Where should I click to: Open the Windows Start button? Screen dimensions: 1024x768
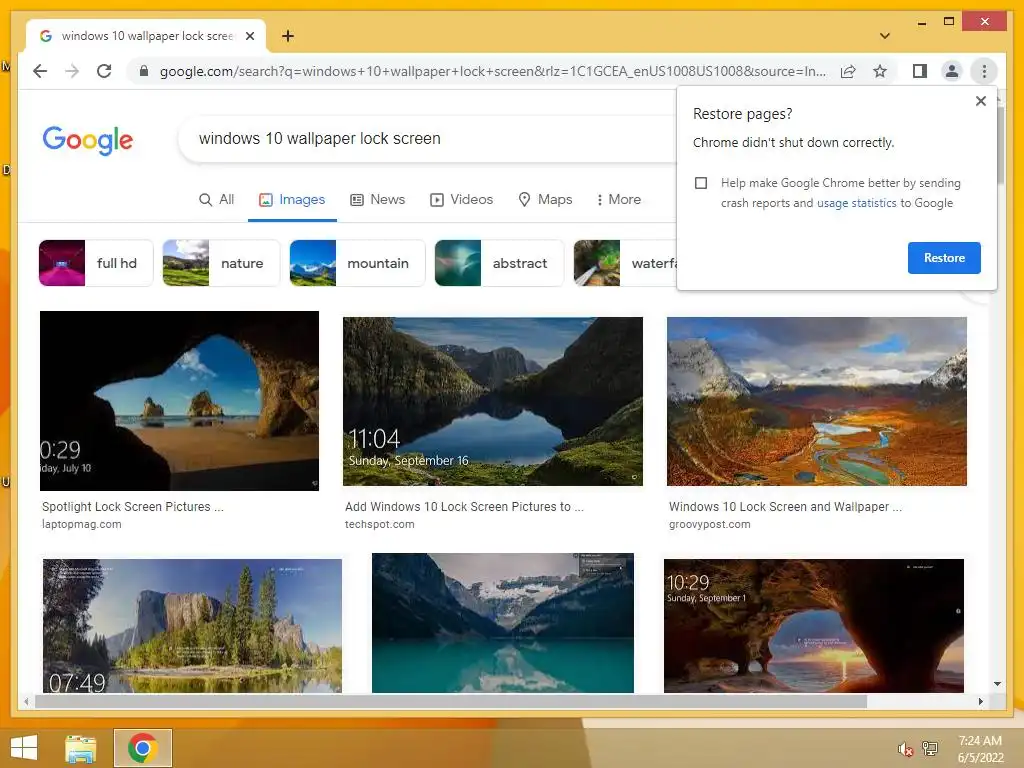coord(24,748)
